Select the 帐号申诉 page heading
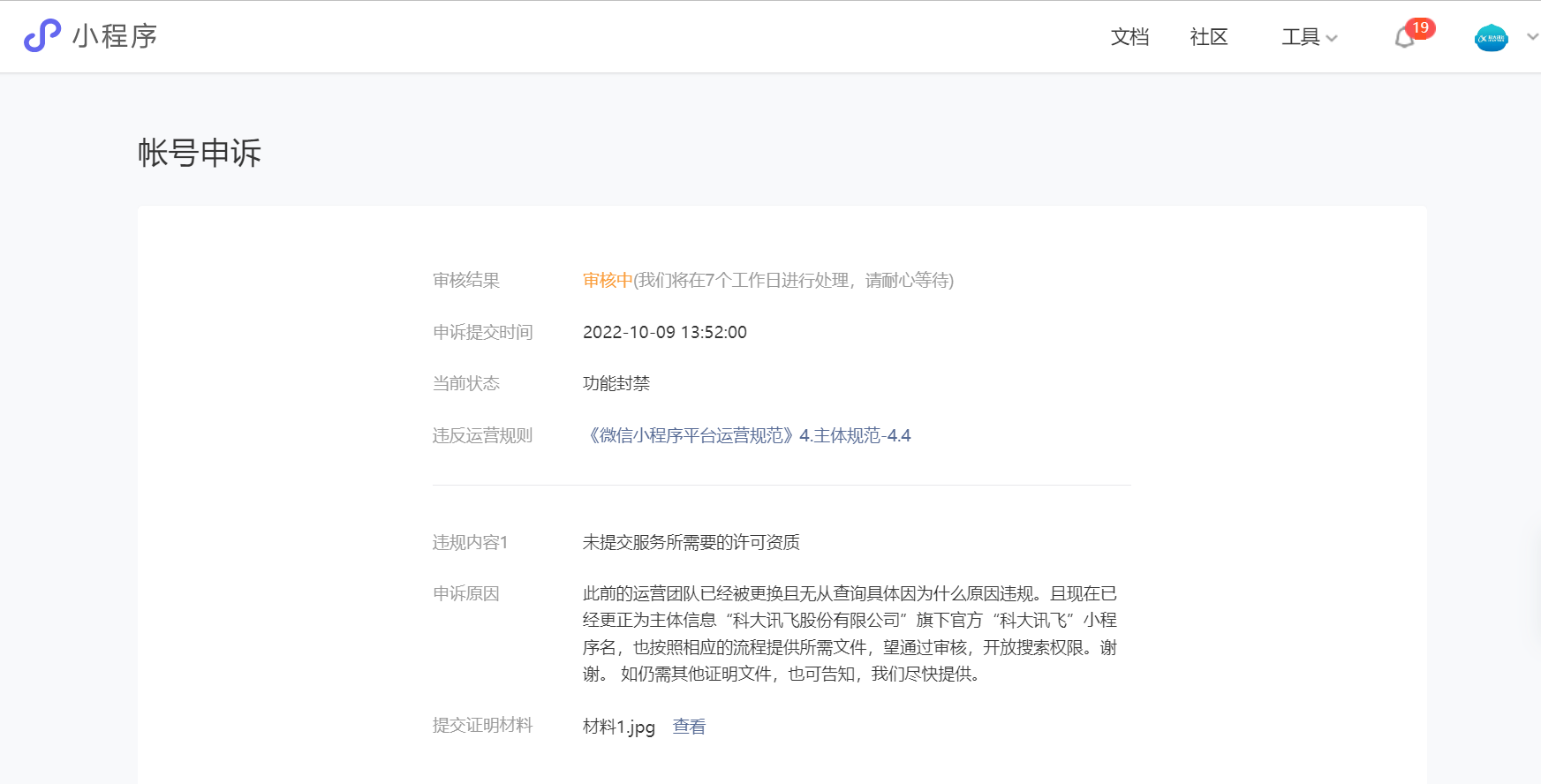 tap(200, 153)
